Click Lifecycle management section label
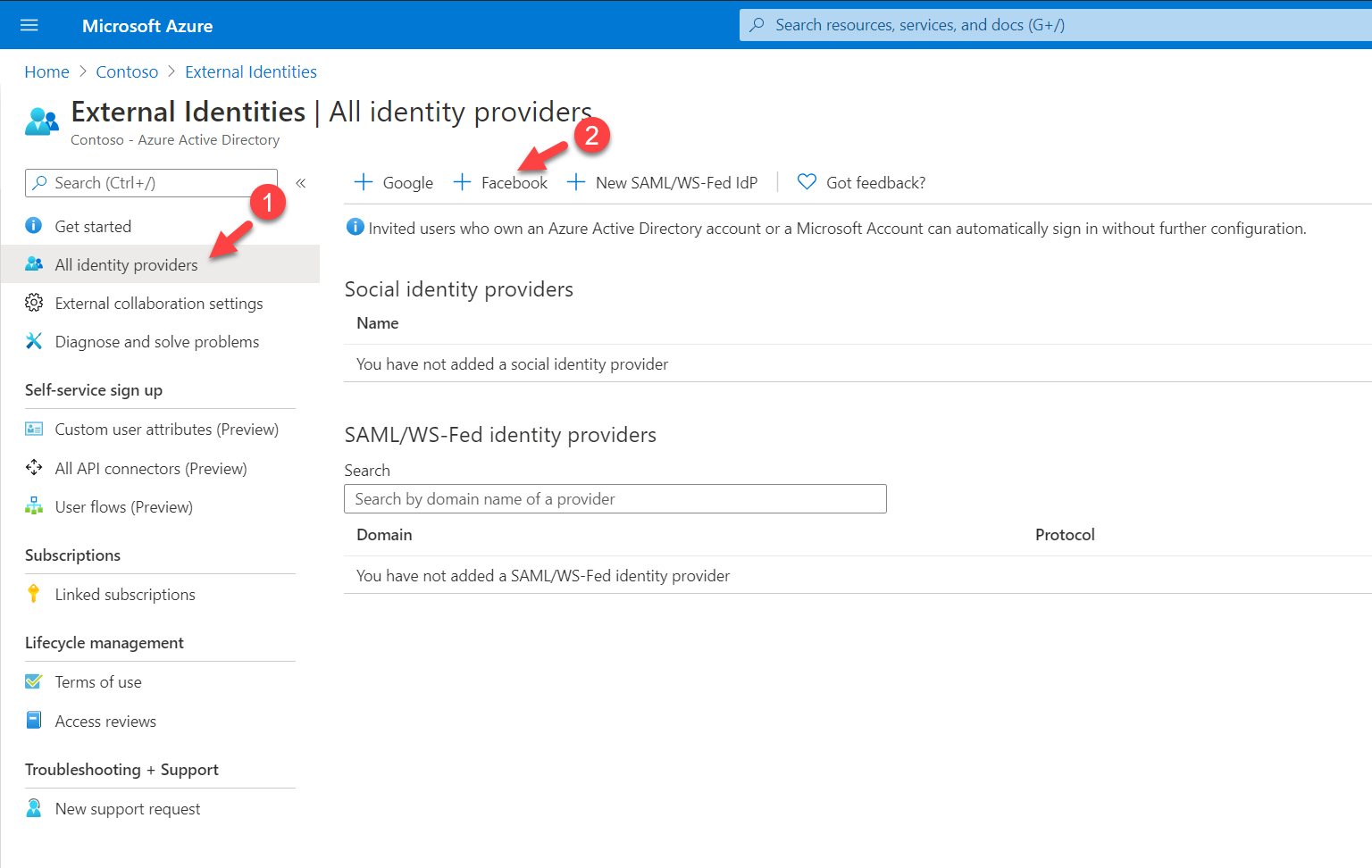Viewport: 1372px width, 868px height. click(105, 643)
